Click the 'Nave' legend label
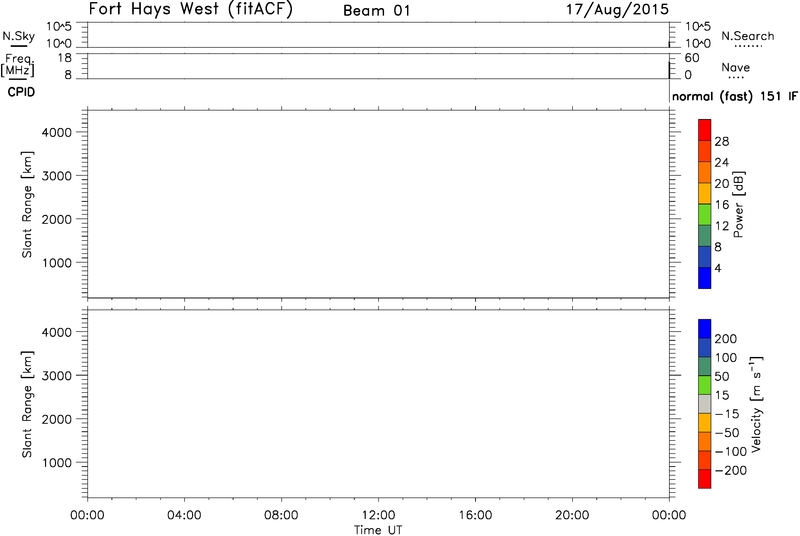This screenshot has width=800, height=536. tap(735, 67)
